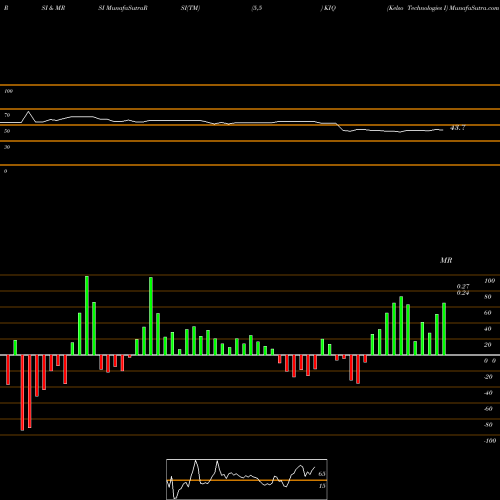Click the (Kelso Technologies I) company name
The width and height of the screenshot is (500, 500).
(x=417, y=8)
